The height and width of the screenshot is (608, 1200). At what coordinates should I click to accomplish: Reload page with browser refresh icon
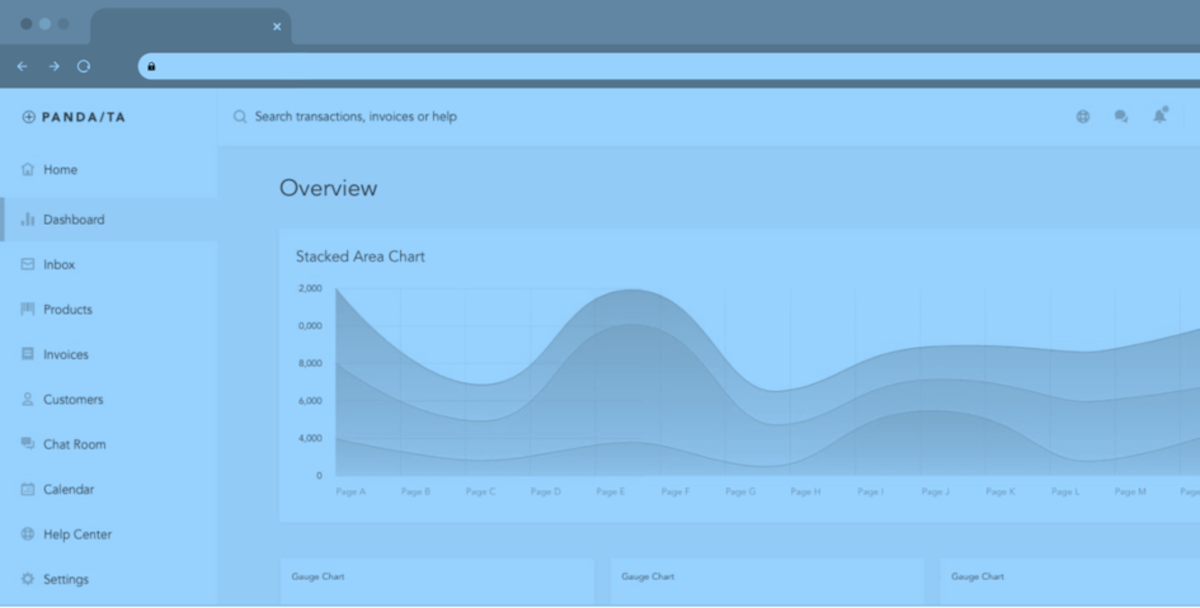(x=84, y=66)
